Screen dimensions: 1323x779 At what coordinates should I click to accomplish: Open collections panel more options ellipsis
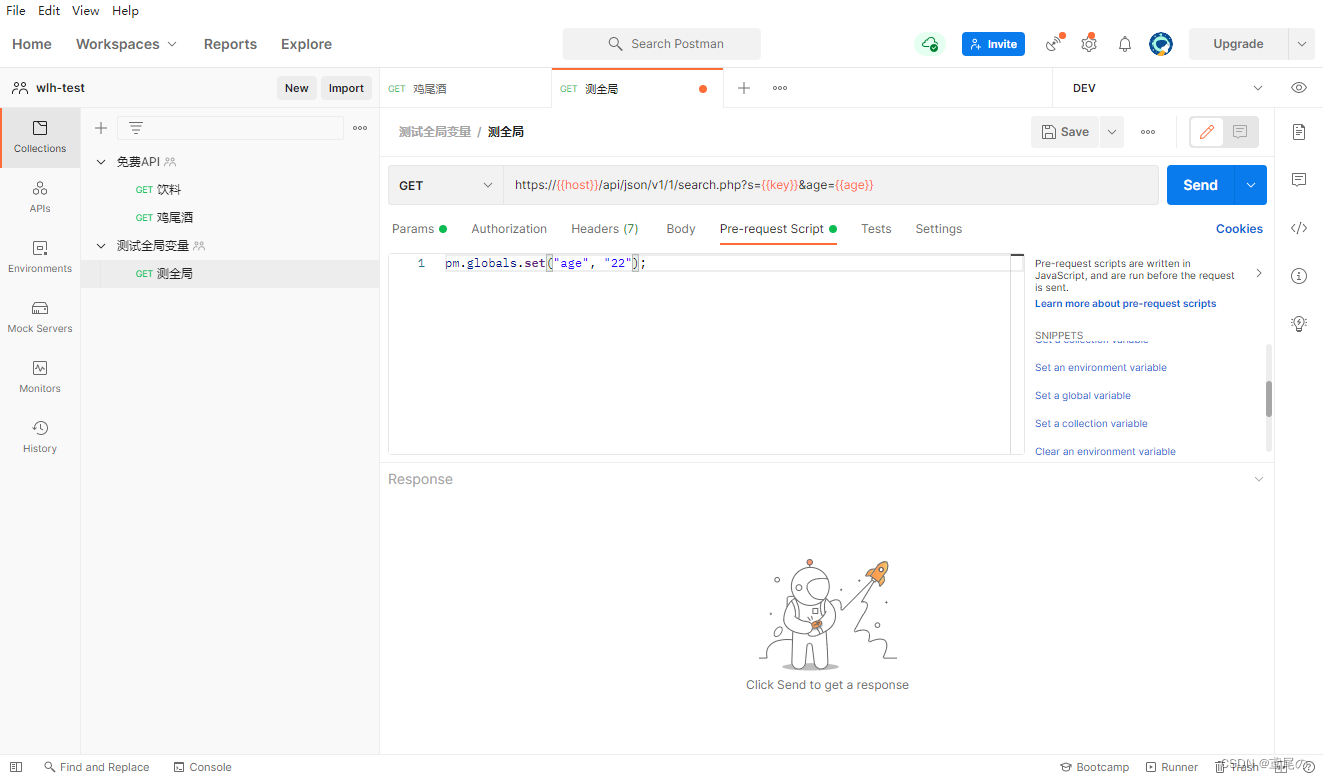click(360, 128)
